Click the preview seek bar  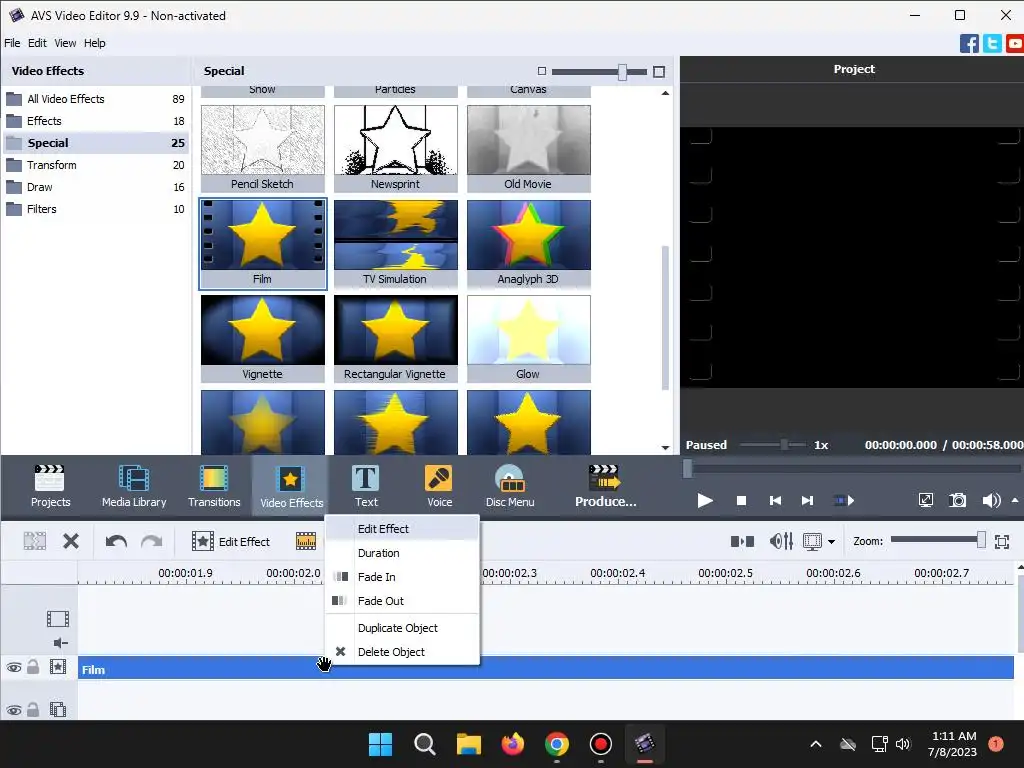pyautogui.click(x=852, y=468)
